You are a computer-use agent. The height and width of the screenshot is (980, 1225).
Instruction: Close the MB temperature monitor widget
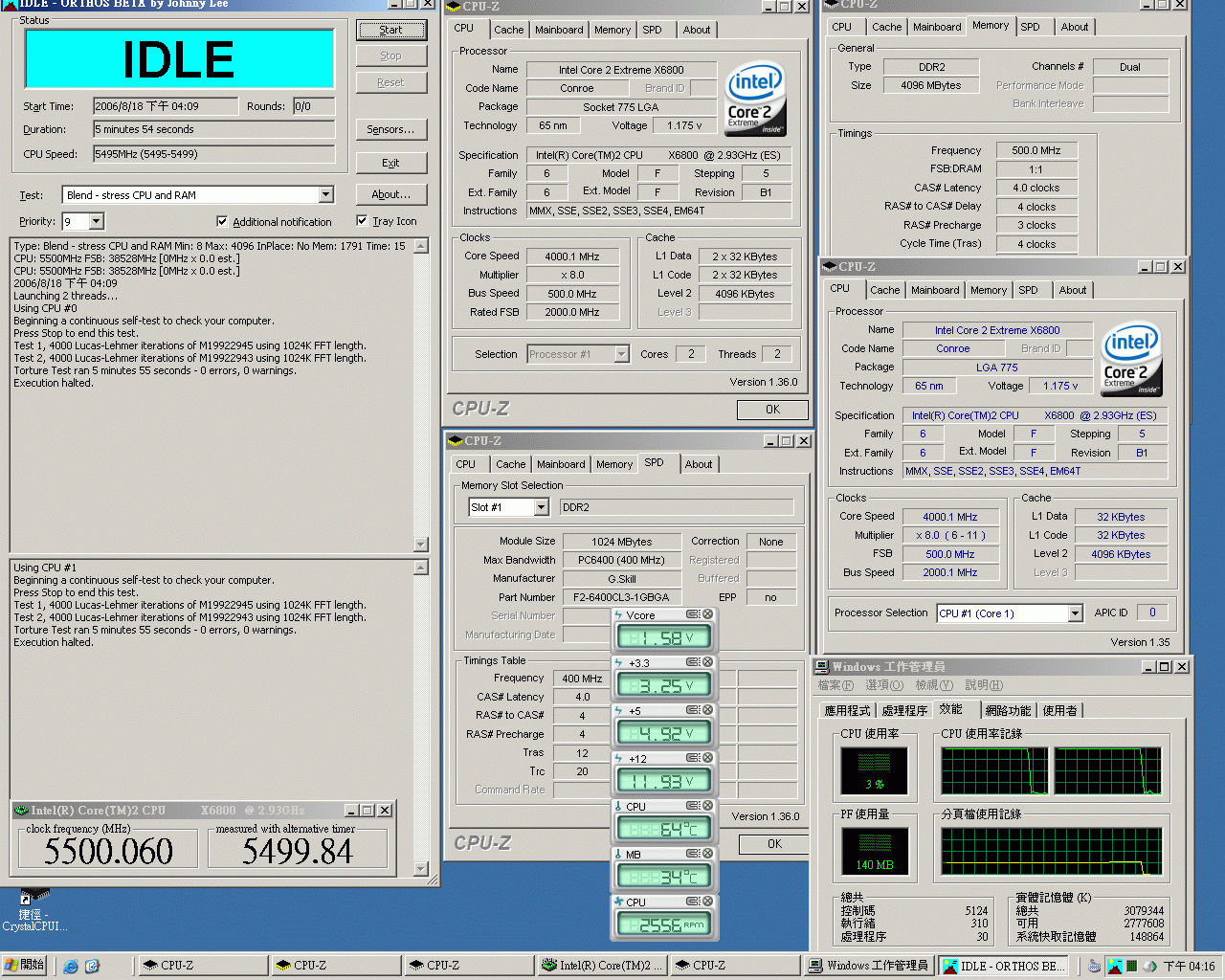(x=708, y=854)
